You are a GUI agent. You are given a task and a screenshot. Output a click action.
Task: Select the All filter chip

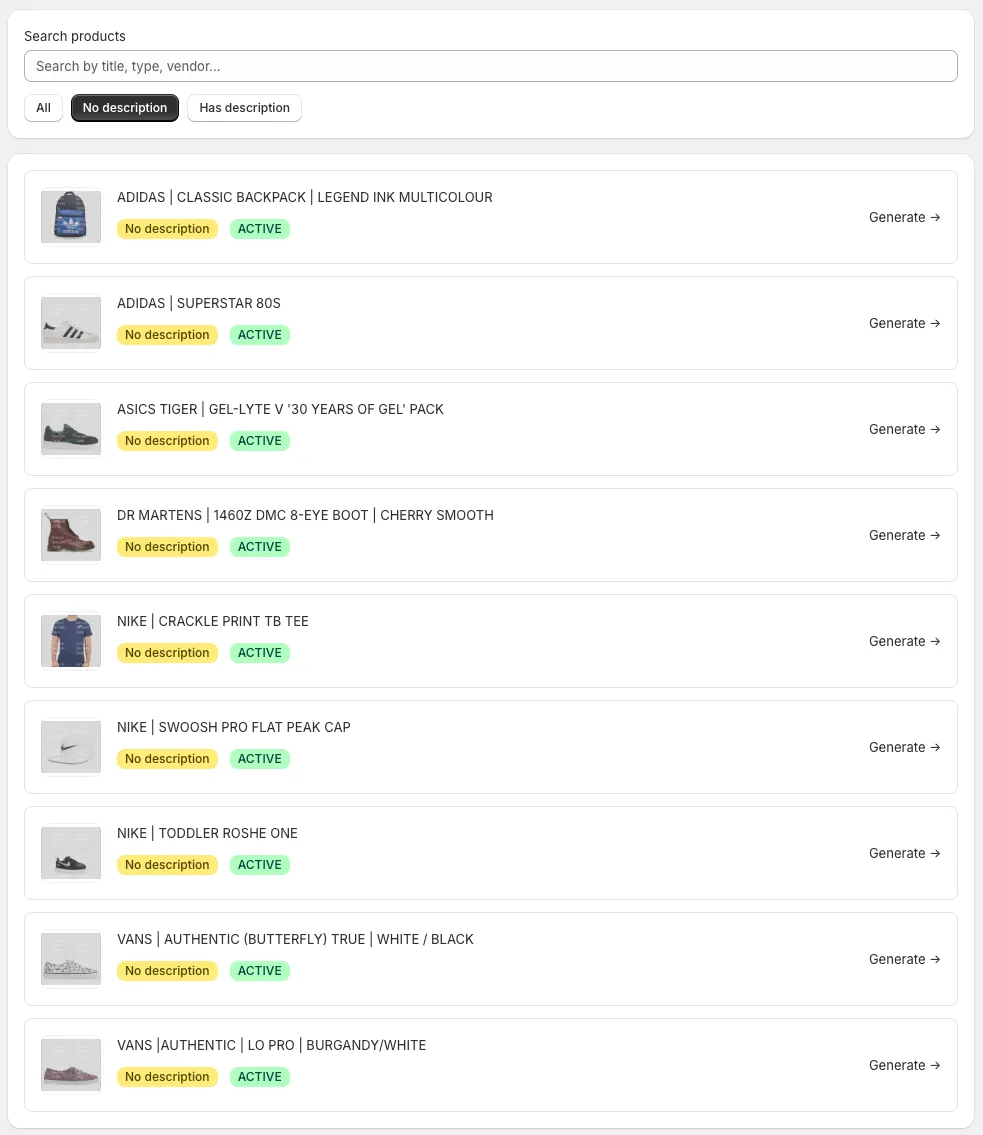click(x=43, y=107)
